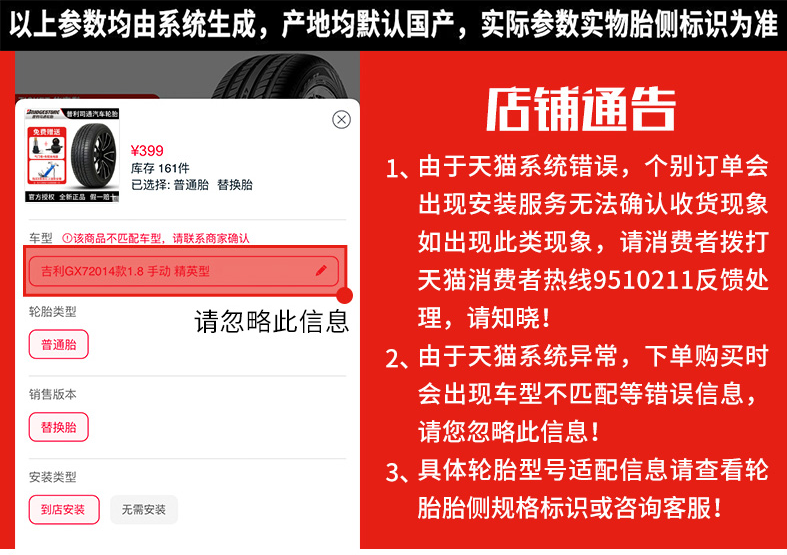Click the pencil edit icon for car model
The image size is (787, 555).
pyautogui.click(x=321, y=270)
